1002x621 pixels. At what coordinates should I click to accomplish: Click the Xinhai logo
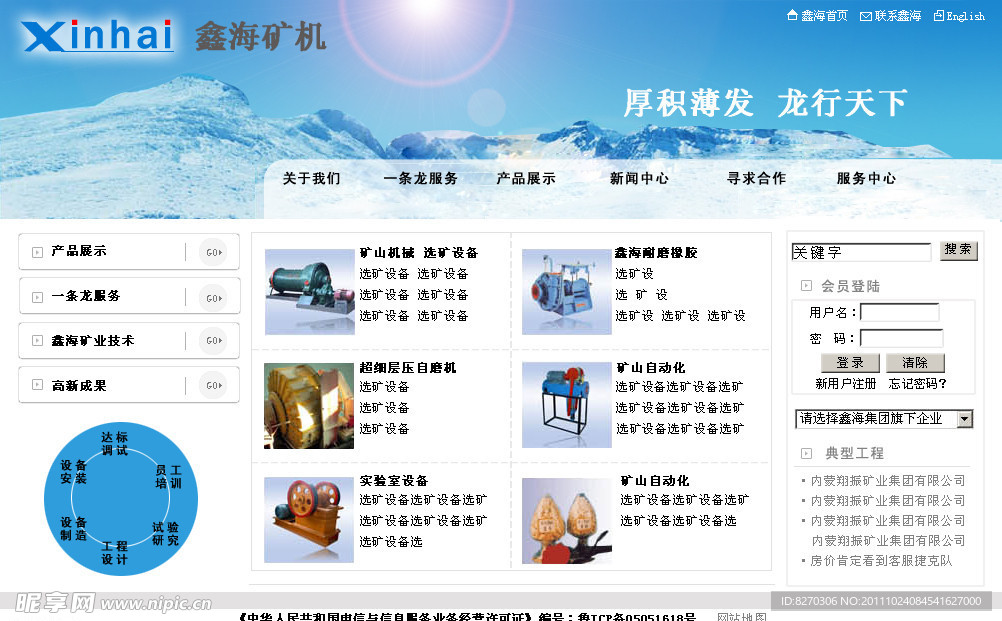(x=96, y=36)
